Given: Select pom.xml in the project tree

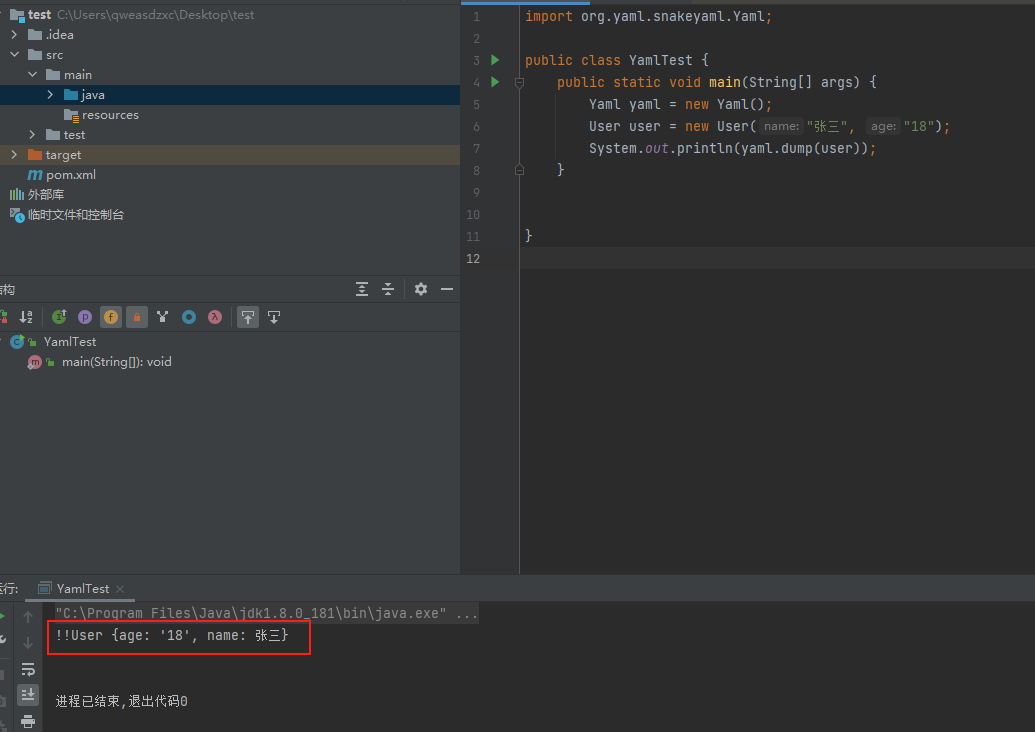Looking at the screenshot, I should point(70,175).
